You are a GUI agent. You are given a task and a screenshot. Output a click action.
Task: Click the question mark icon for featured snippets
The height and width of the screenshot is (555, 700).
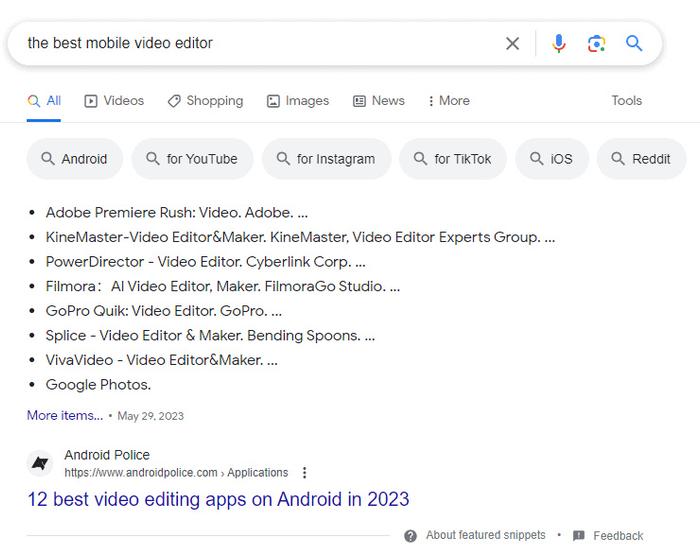(x=410, y=536)
